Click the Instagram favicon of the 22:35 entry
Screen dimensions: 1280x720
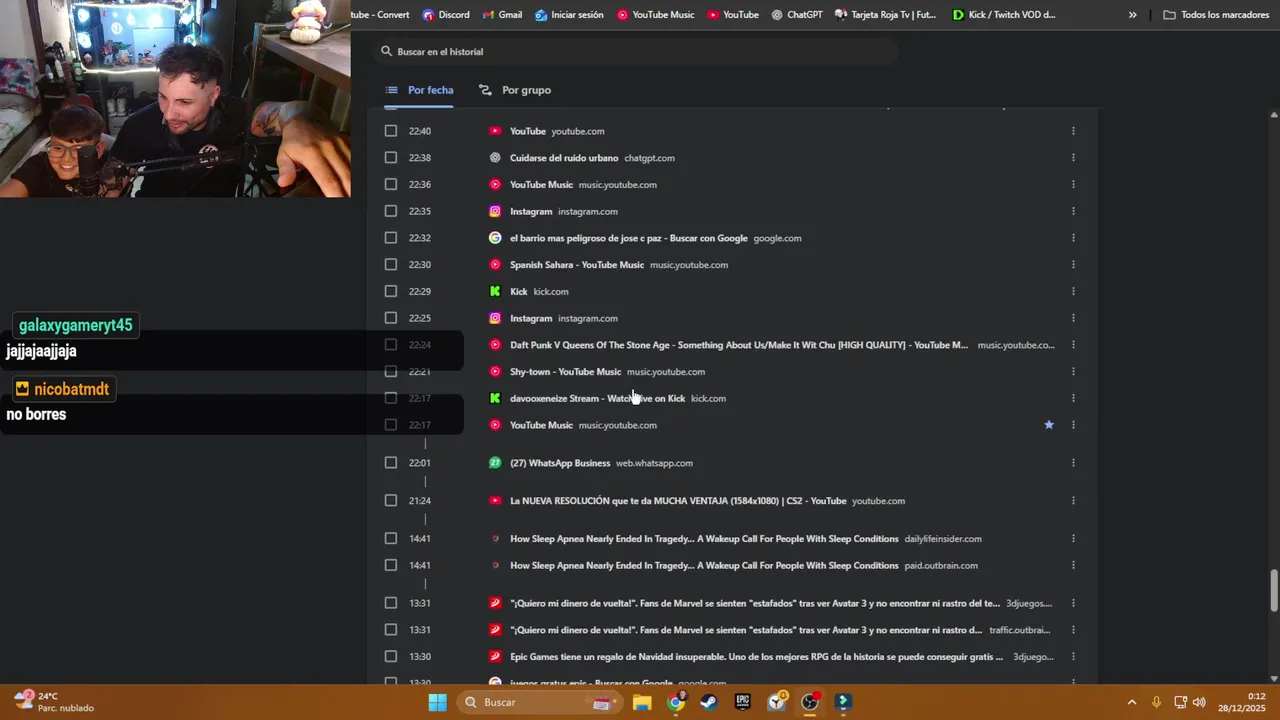pos(495,211)
